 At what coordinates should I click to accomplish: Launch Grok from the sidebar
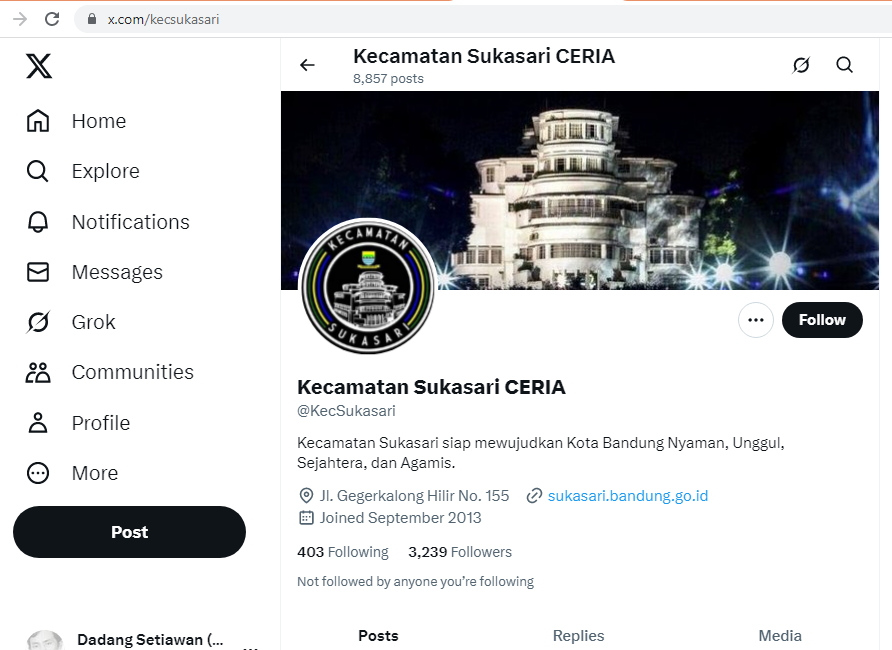(x=71, y=322)
